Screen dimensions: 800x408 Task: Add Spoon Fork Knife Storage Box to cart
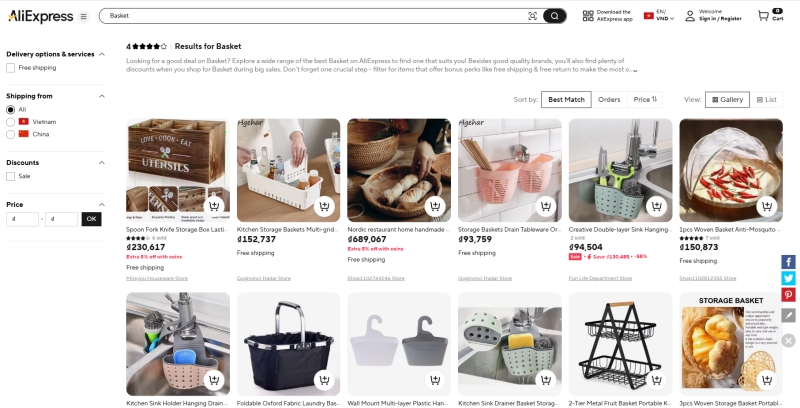[x=213, y=207]
